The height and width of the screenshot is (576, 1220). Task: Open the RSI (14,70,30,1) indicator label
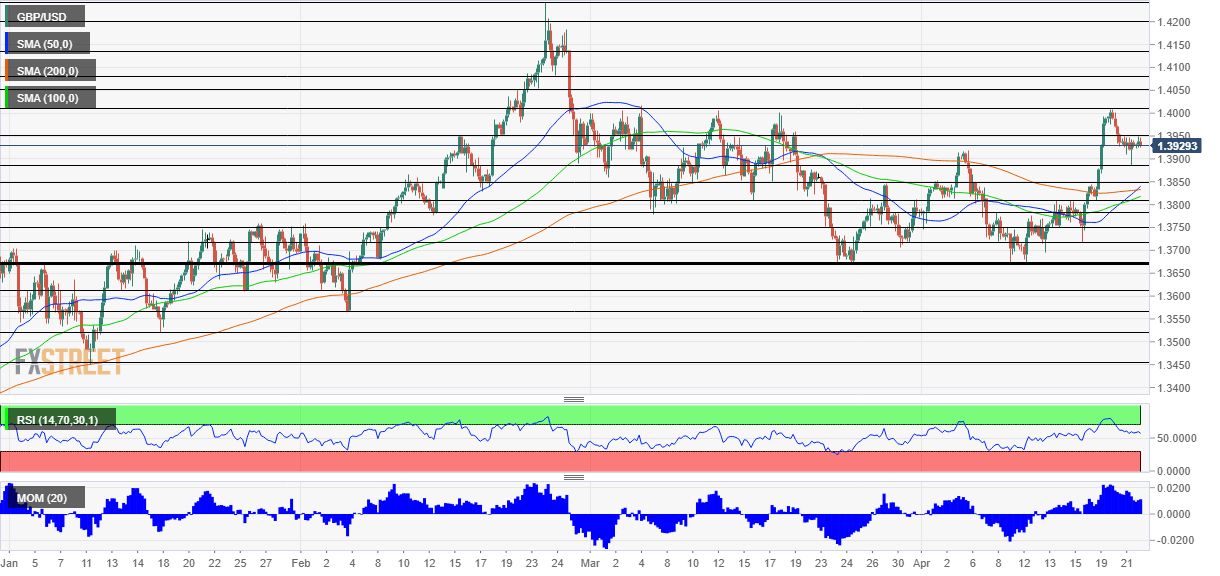coord(59,420)
